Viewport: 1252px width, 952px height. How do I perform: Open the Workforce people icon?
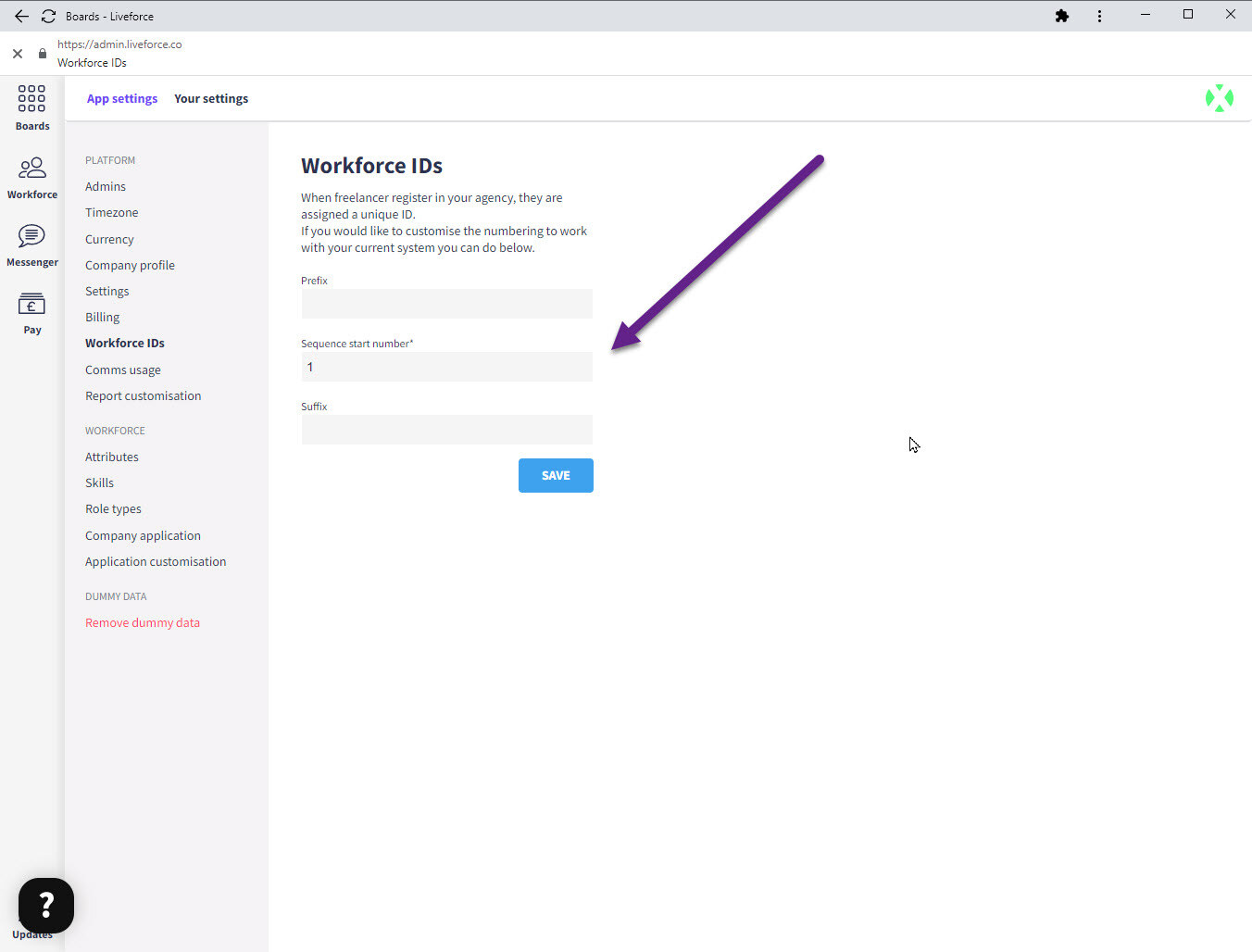tap(31, 169)
